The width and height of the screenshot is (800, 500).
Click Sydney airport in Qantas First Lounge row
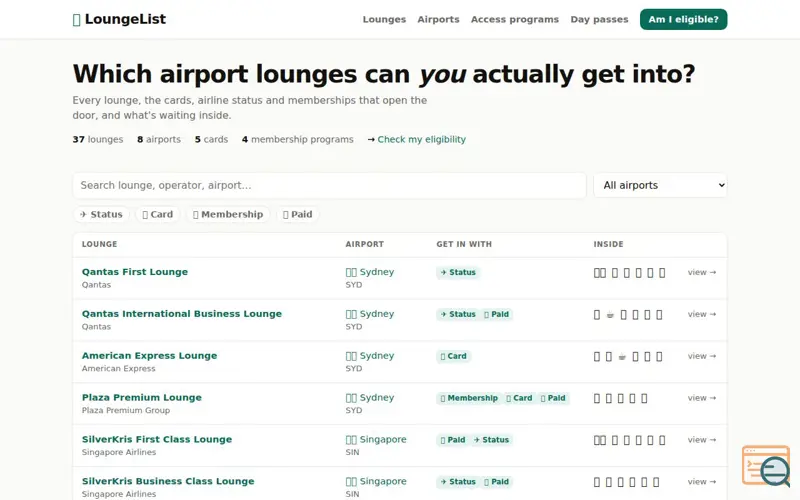pyautogui.click(x=370, y=272)
